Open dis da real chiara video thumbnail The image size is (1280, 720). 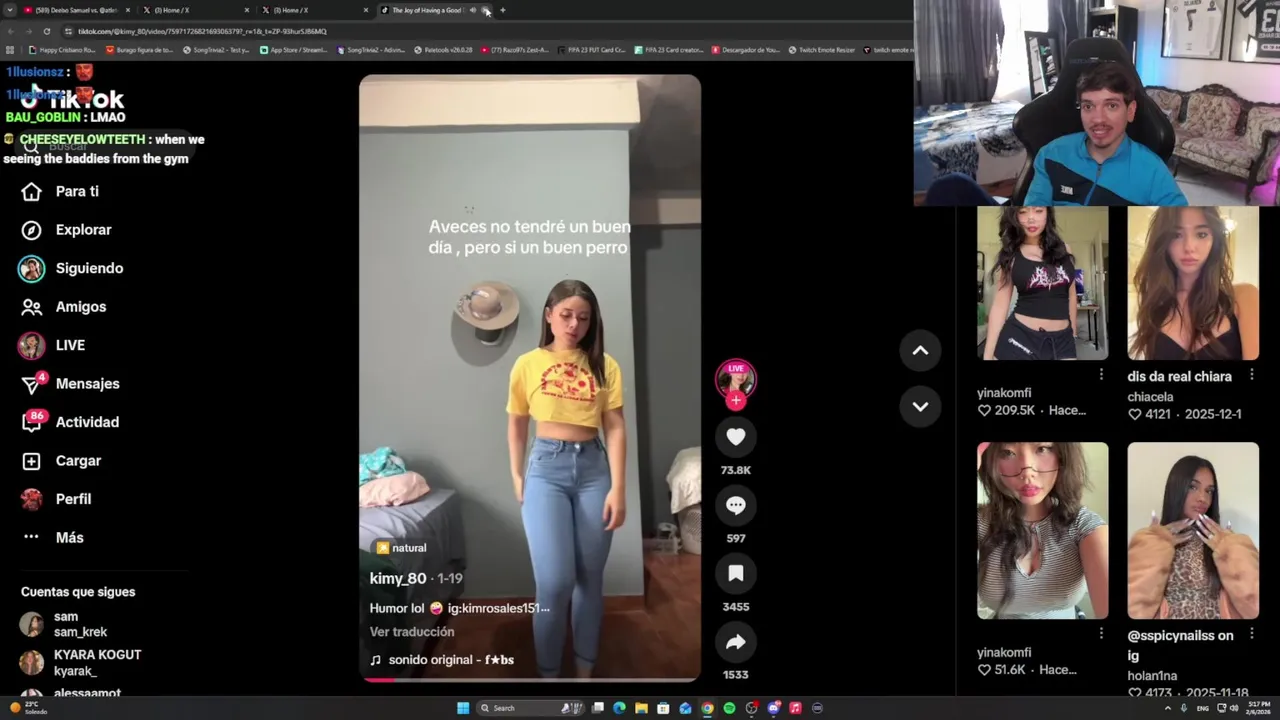tap(1193, 283)
